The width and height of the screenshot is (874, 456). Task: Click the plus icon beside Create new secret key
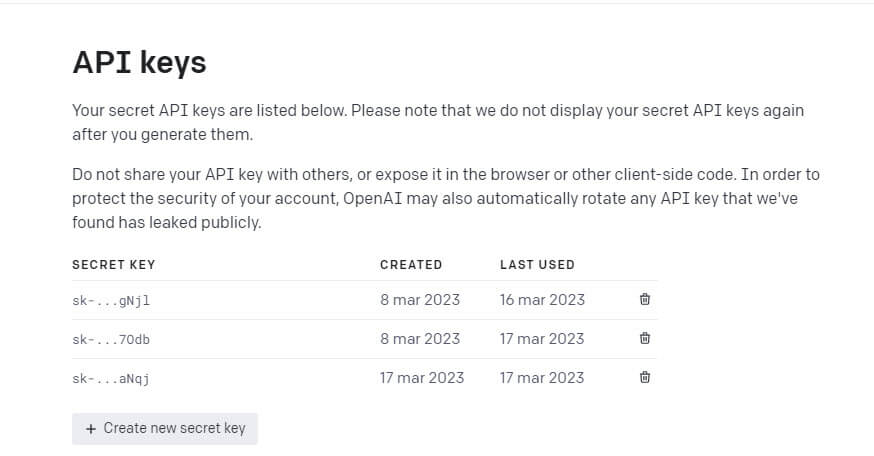click(x=92, y=428)
